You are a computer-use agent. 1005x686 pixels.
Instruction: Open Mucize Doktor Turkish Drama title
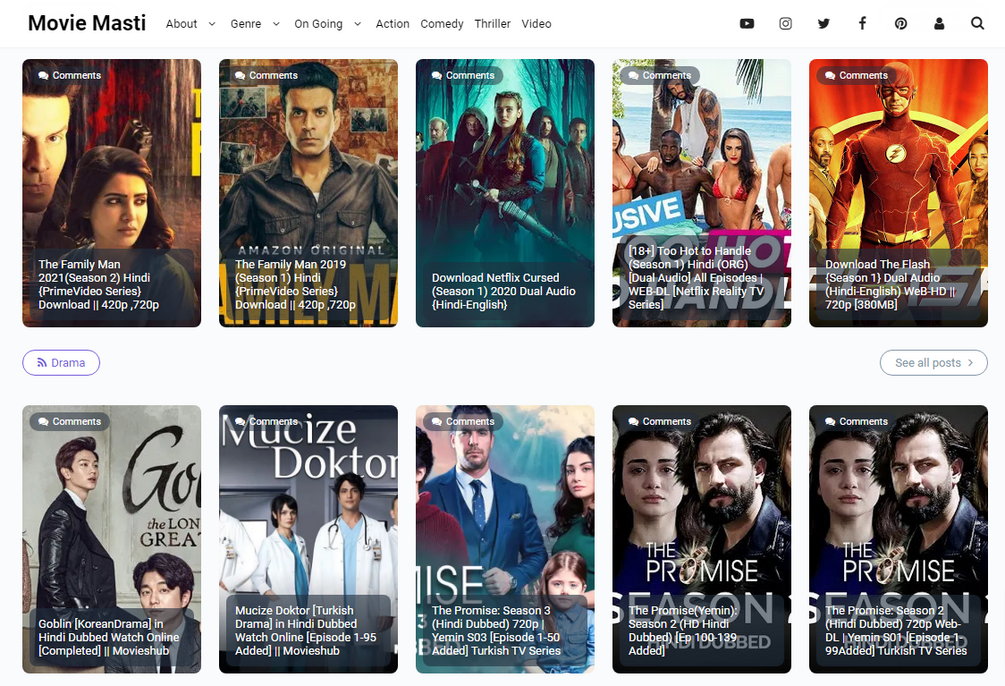pos(306,630)
